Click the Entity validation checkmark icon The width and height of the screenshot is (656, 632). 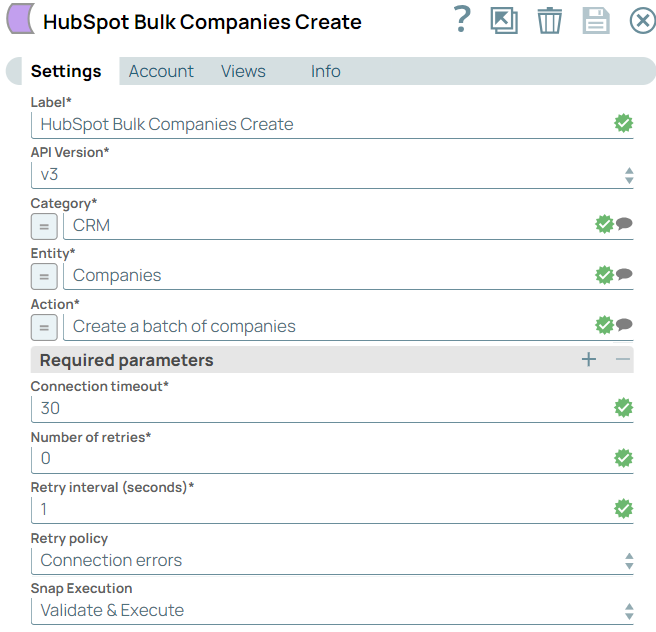[x=604, y=275]
